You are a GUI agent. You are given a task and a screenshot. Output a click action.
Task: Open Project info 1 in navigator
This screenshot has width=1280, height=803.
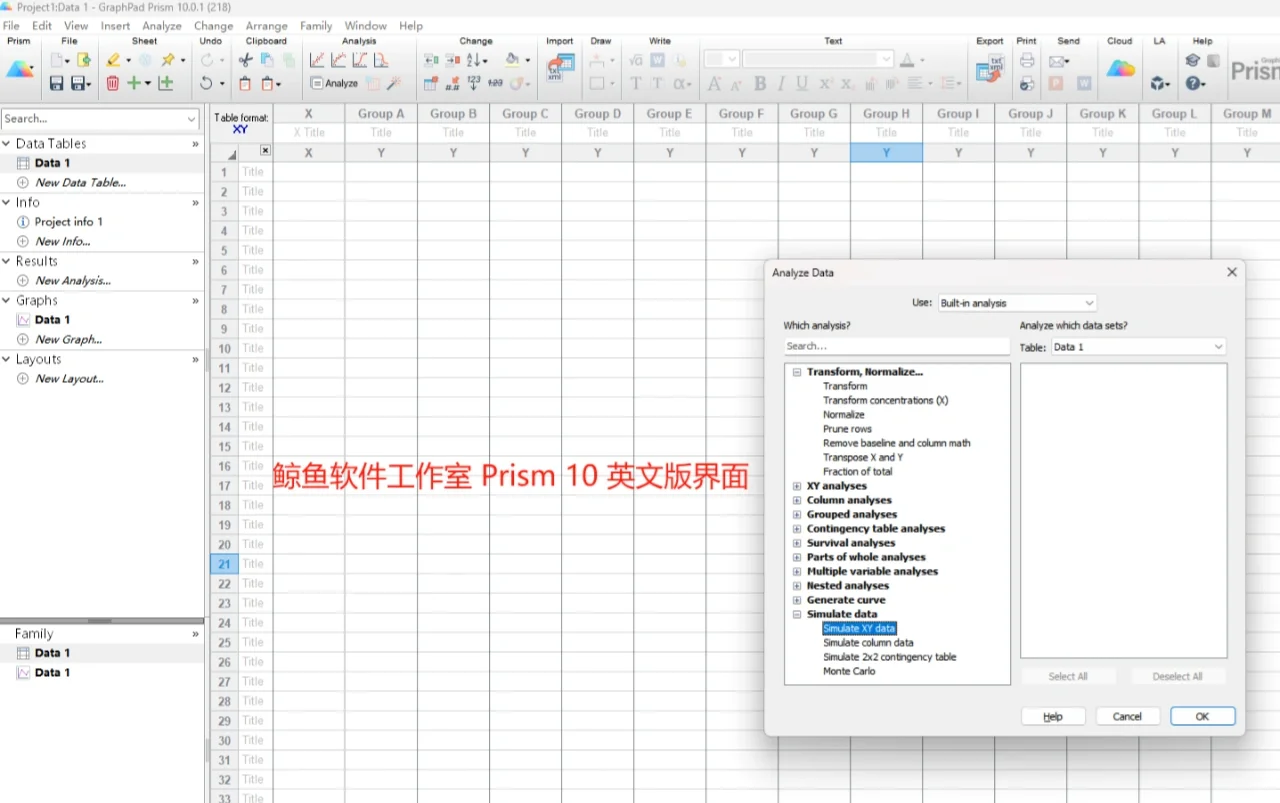(x=68, y=222)
